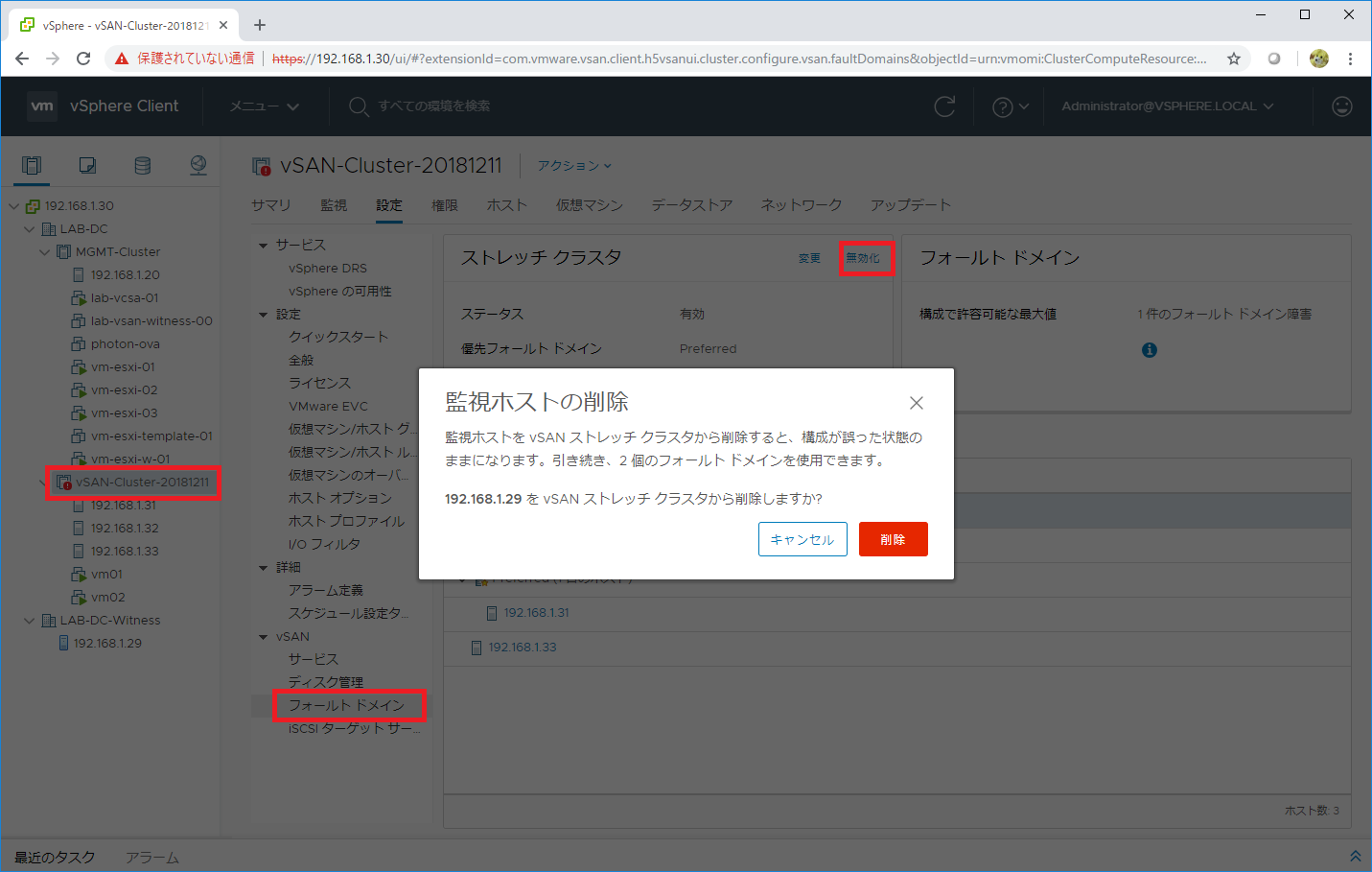
Task: Click the refresh icon in top bar
Action: point(944,106)
